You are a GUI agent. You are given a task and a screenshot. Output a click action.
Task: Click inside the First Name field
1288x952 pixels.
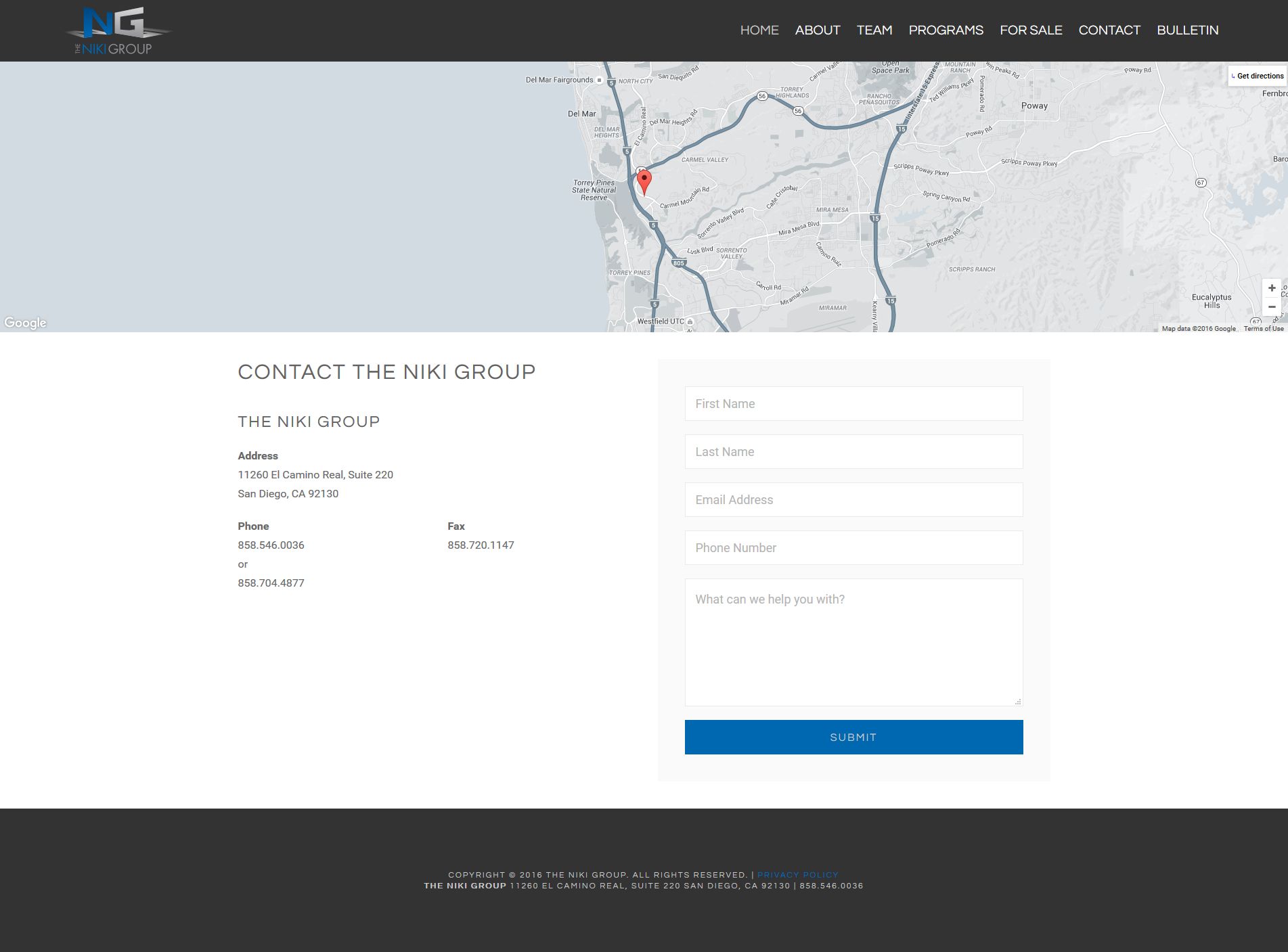click(x=853, y=403)
